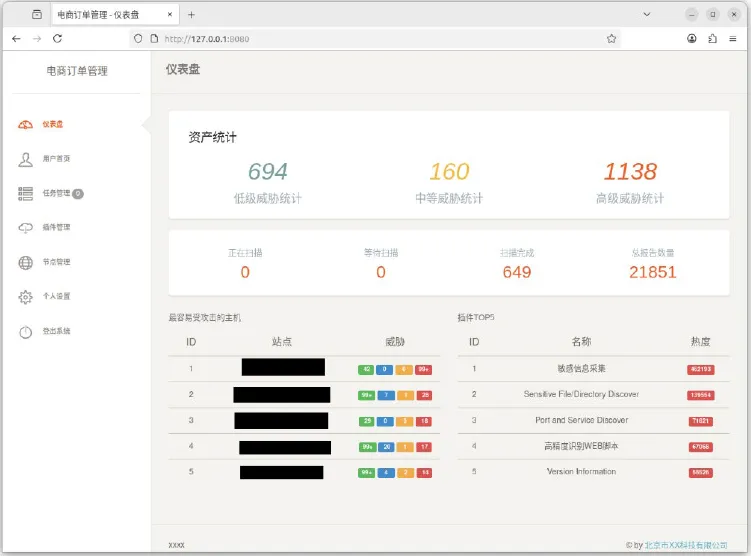
Task: Click the red 17 badge in host row 4
Action: 424,447
